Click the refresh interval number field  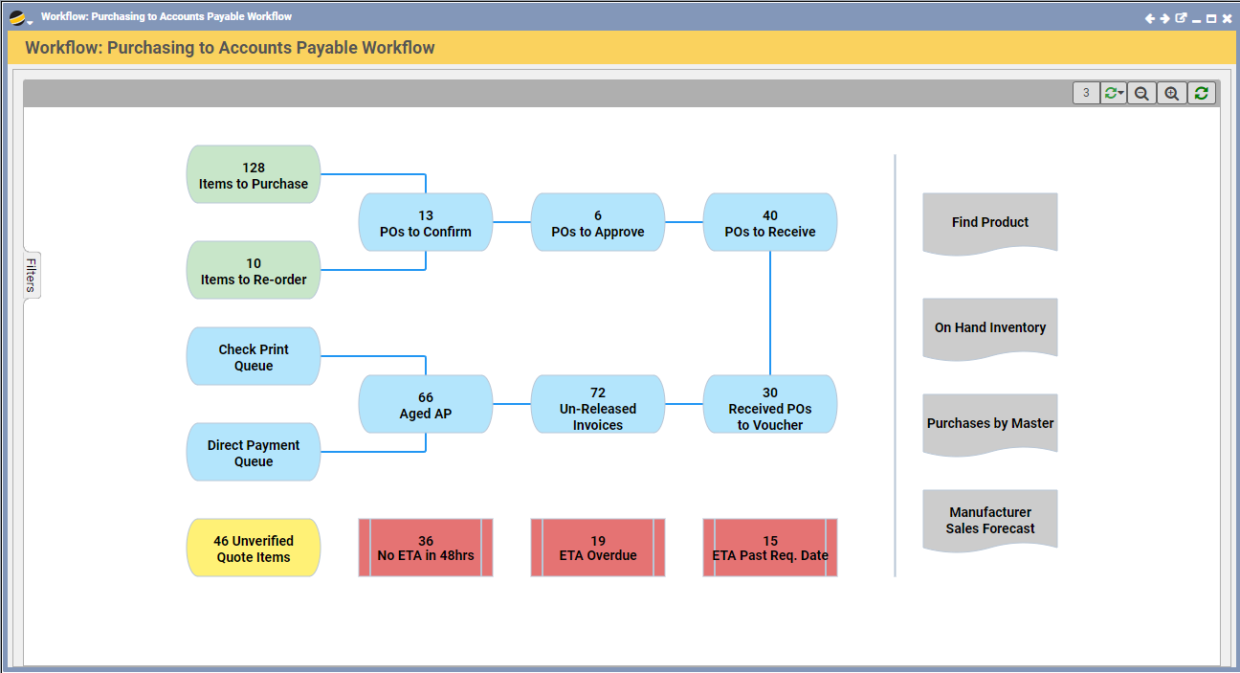pyautogui.click(x=1086, y=92)
